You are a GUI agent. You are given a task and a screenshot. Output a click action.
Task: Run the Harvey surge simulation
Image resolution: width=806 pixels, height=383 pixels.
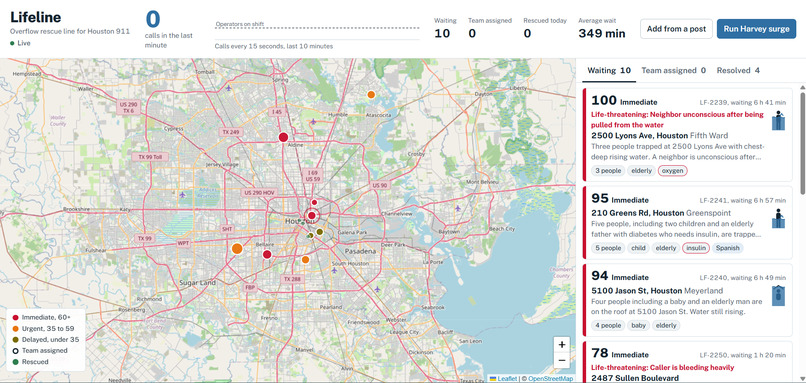pos(756,29)
